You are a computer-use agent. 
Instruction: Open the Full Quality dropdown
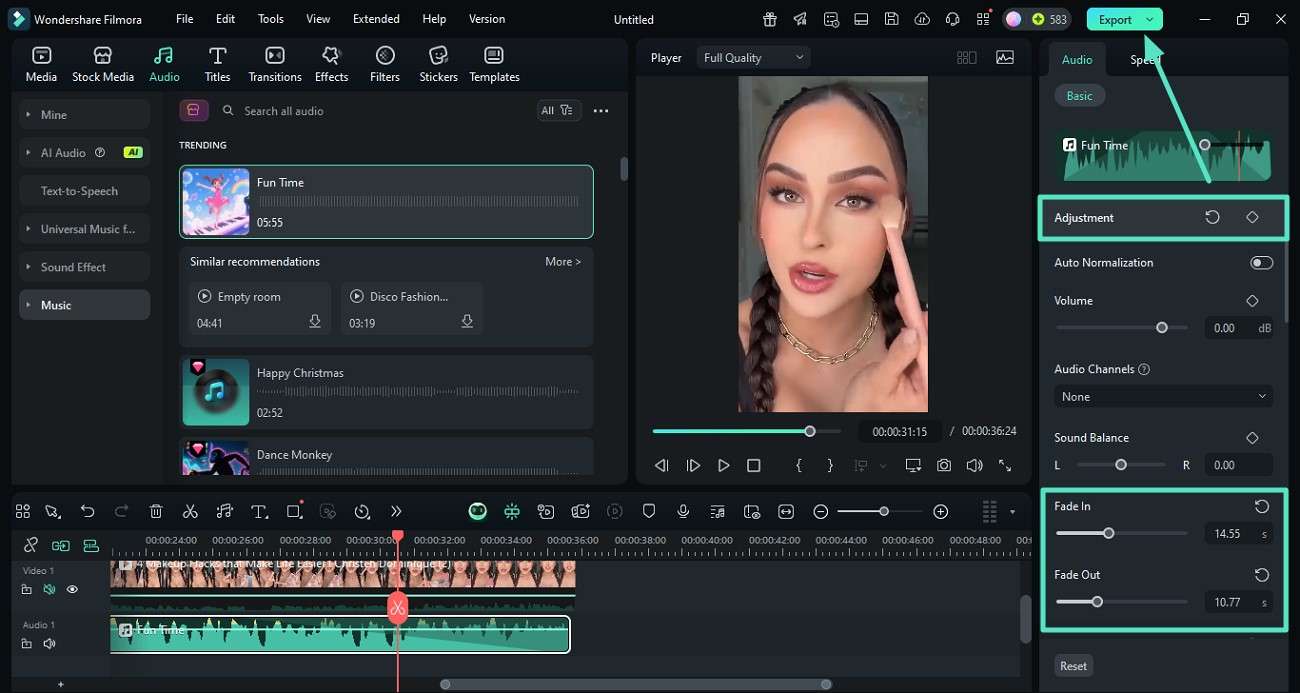753,58
